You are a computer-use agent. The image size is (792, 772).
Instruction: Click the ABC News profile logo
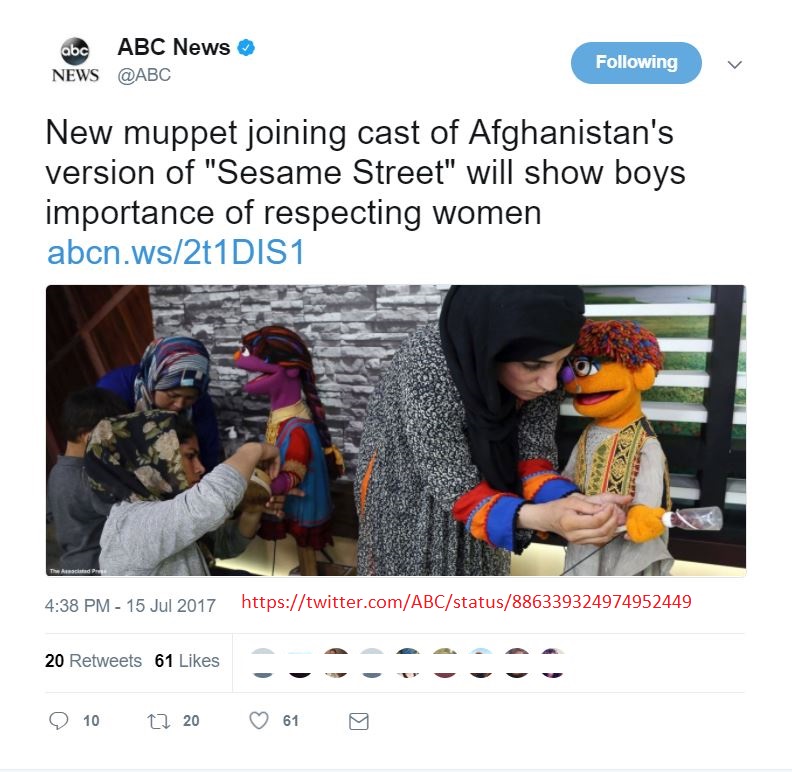(x=75, y=60)
